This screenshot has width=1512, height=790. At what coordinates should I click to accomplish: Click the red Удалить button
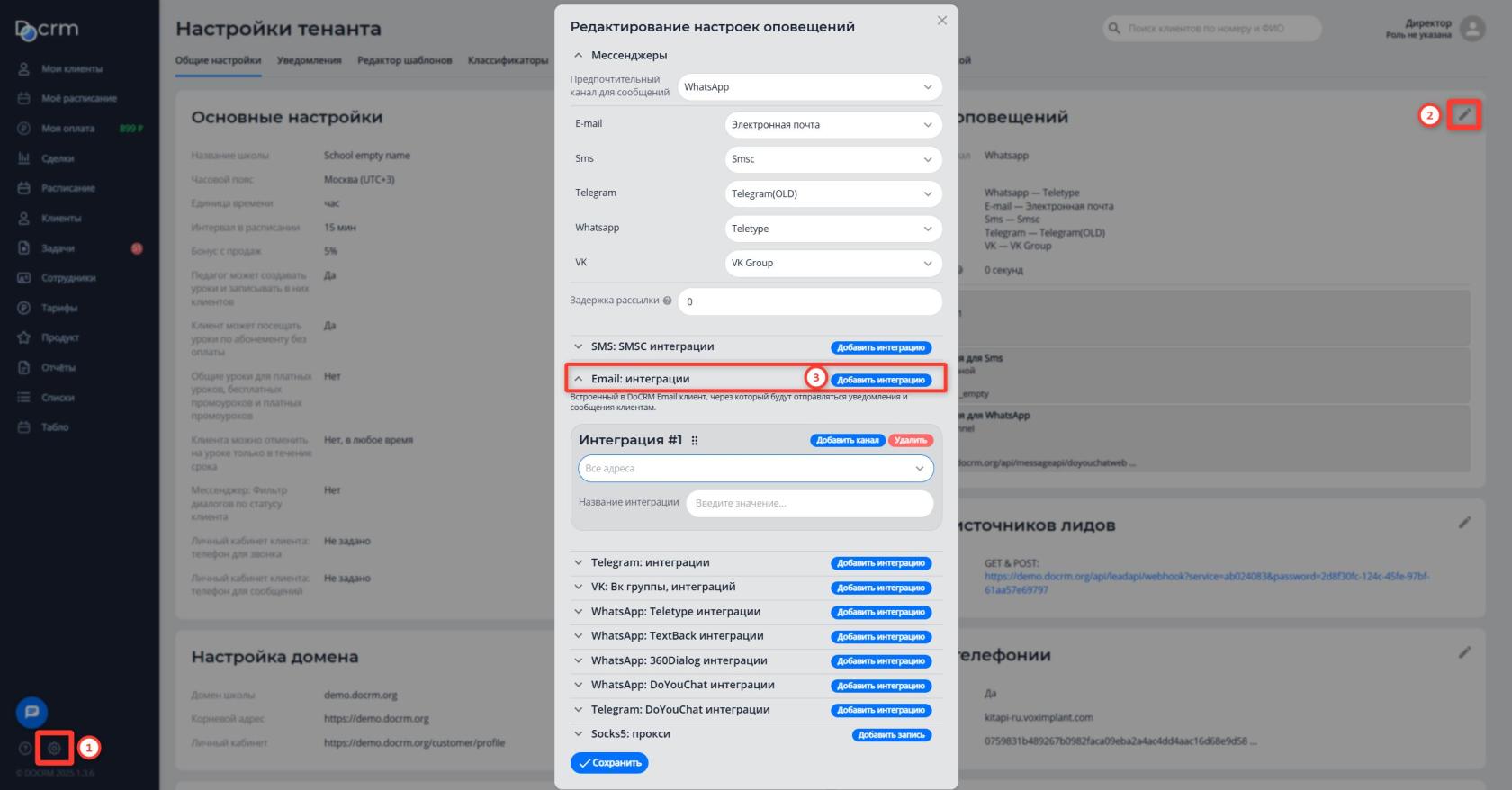coord(911,440)
